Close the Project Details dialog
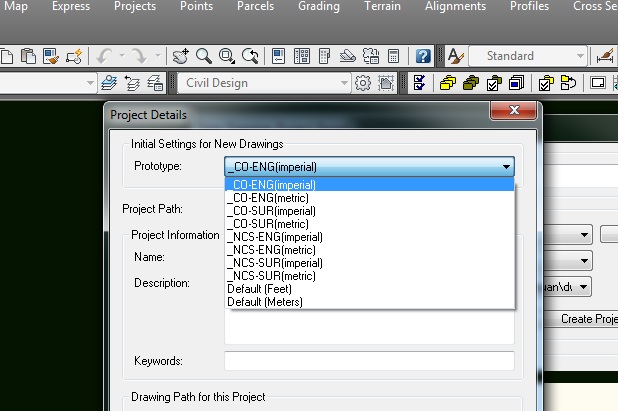 click(513, 110)
